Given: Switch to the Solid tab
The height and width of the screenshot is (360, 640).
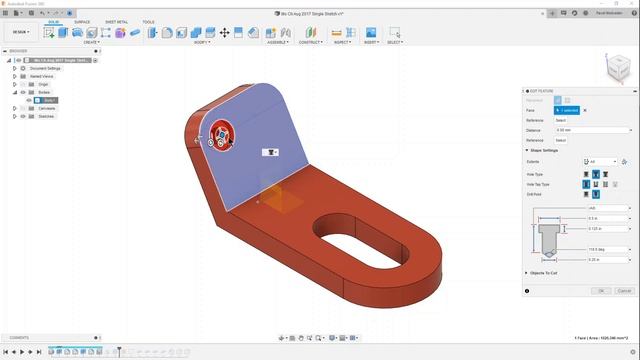Looking at the screenshot, I should [x=53, y=22].
